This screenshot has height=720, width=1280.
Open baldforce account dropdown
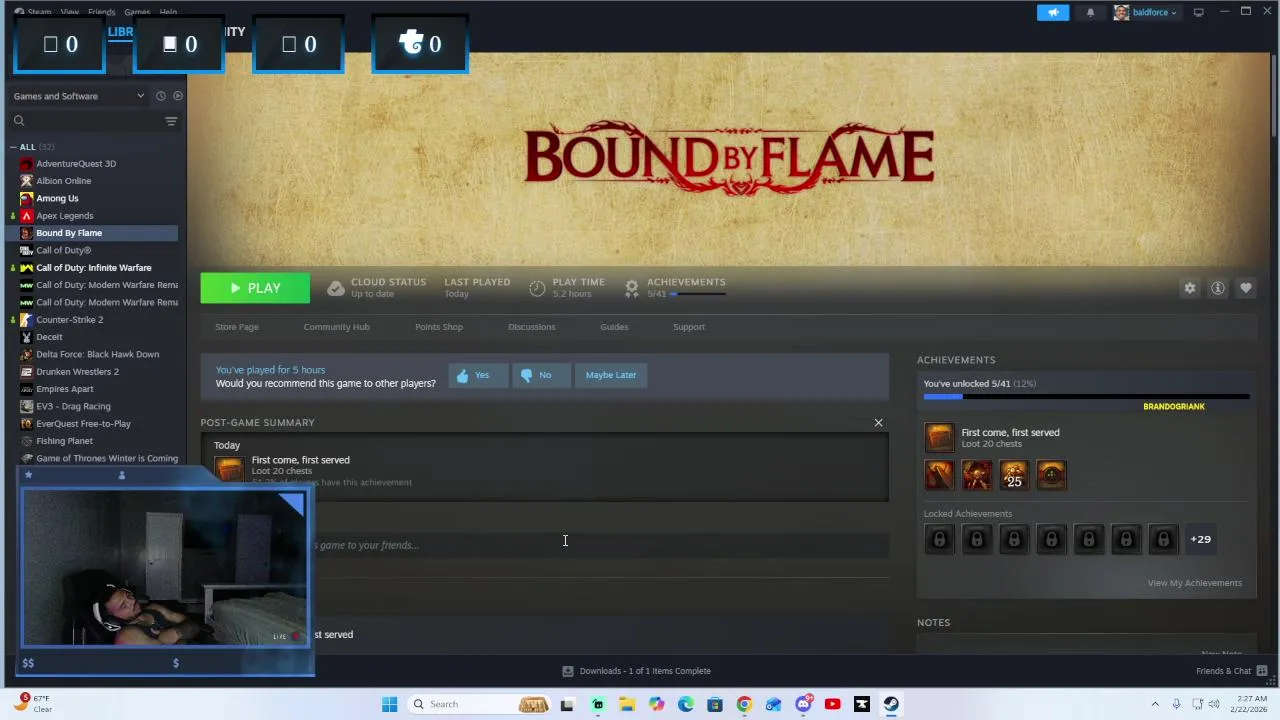point(1146,12)
